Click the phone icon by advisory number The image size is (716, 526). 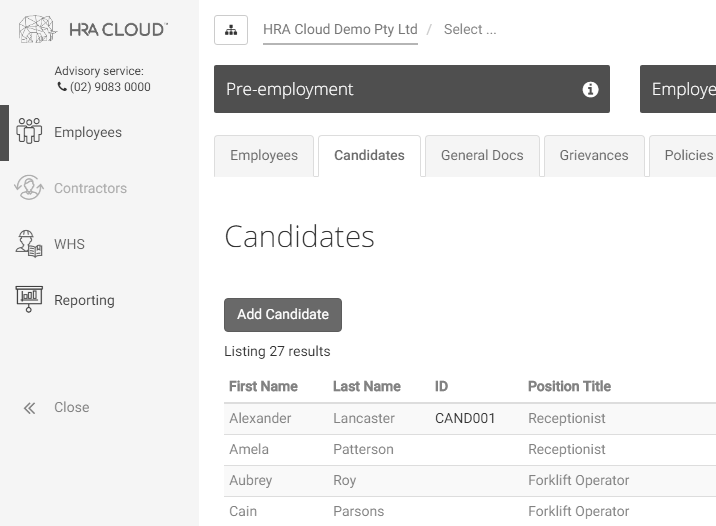(62, 86)
